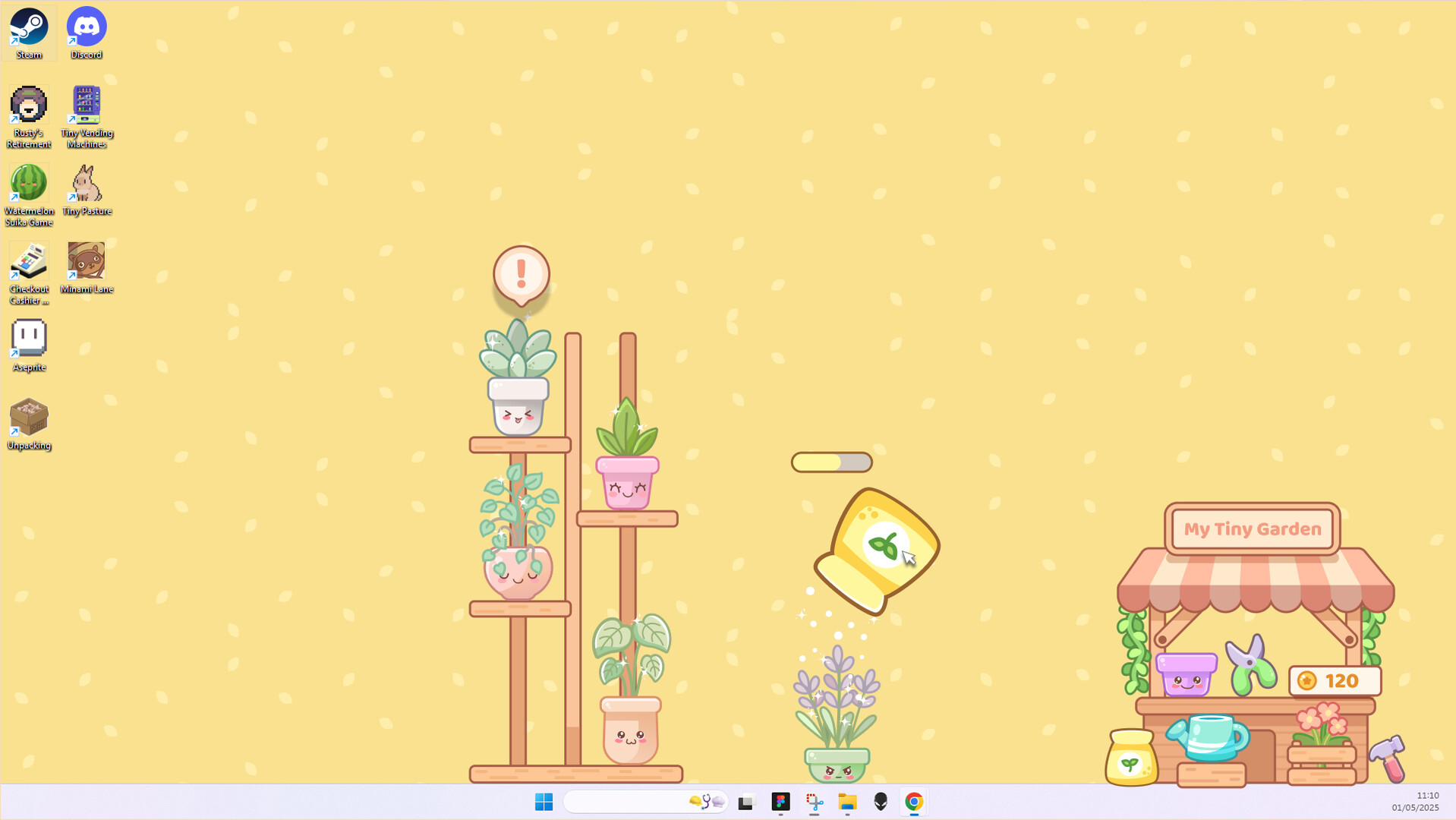Click the 120 coin balance counter
Screen dimensions: 1456x820
(x=1335, y=681)
